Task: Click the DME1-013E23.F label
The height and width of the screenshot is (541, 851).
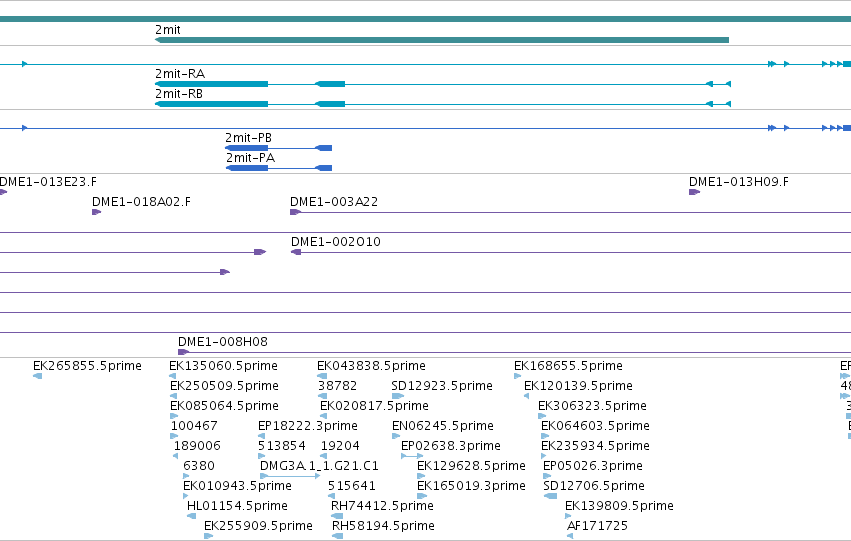Action: 48,182
